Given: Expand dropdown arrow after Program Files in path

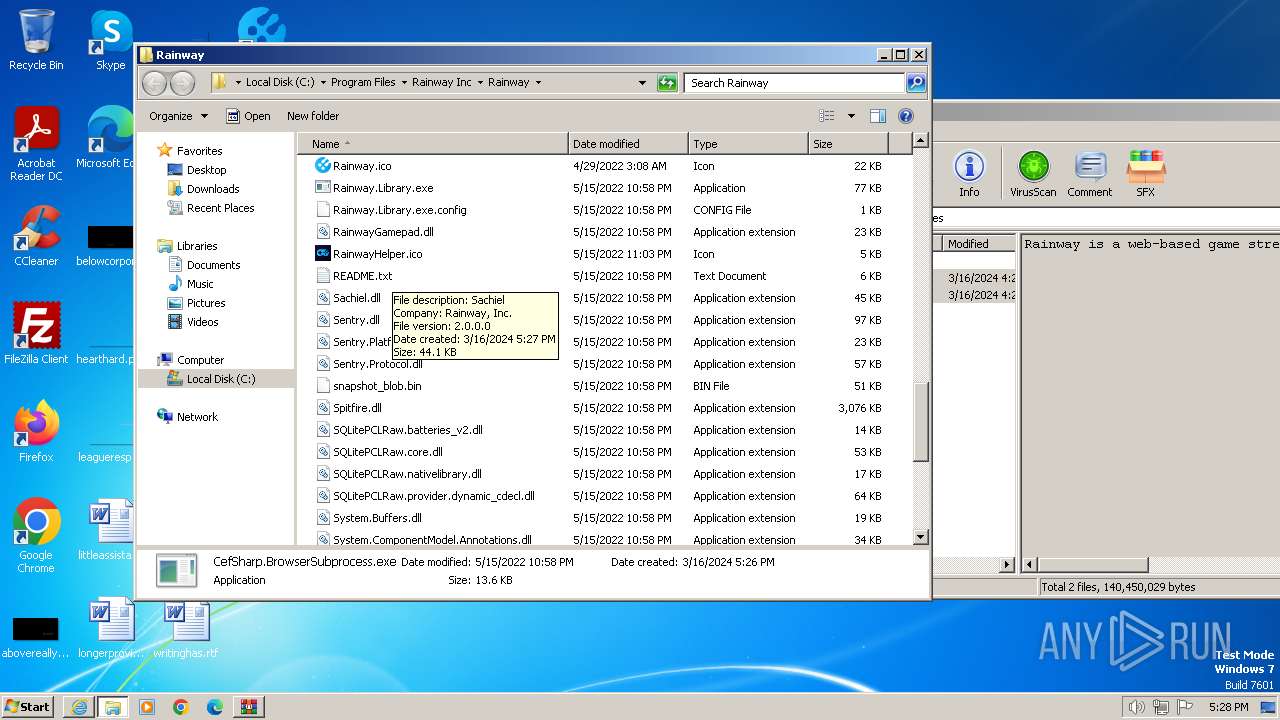Looking at the screenshot, I should pos(403,83).
